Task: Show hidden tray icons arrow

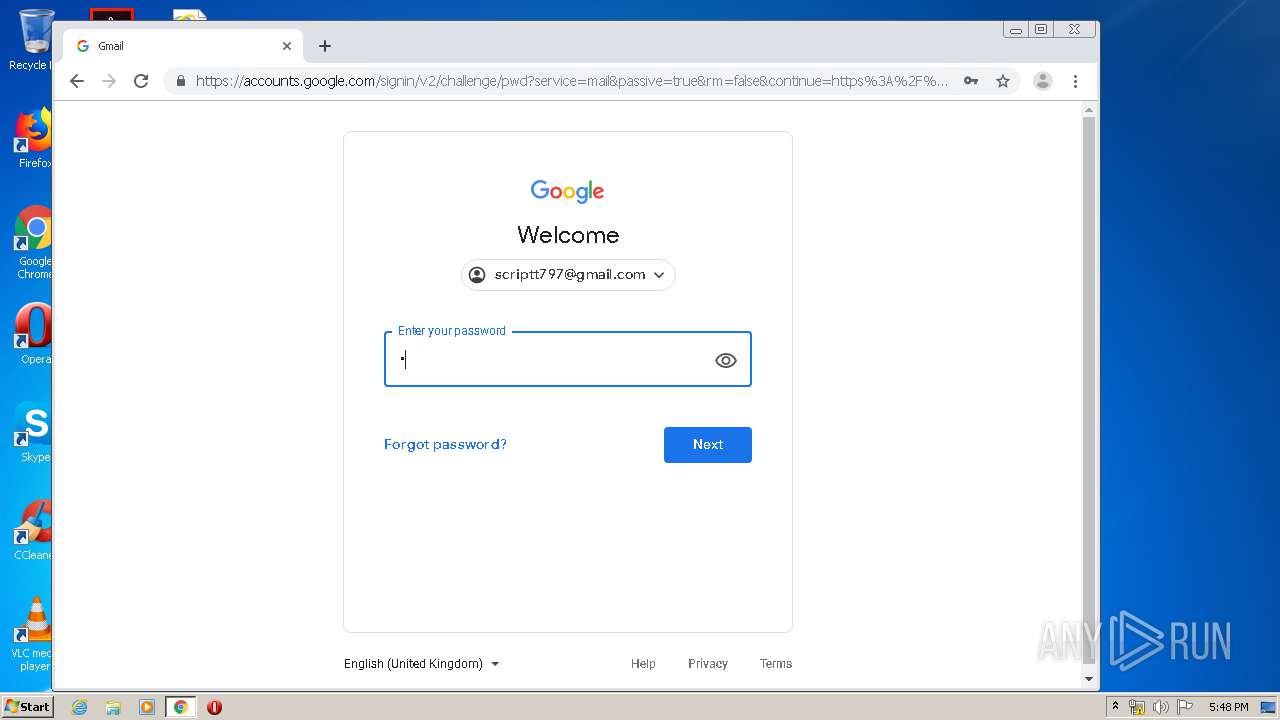Action: click(1115, 707)
